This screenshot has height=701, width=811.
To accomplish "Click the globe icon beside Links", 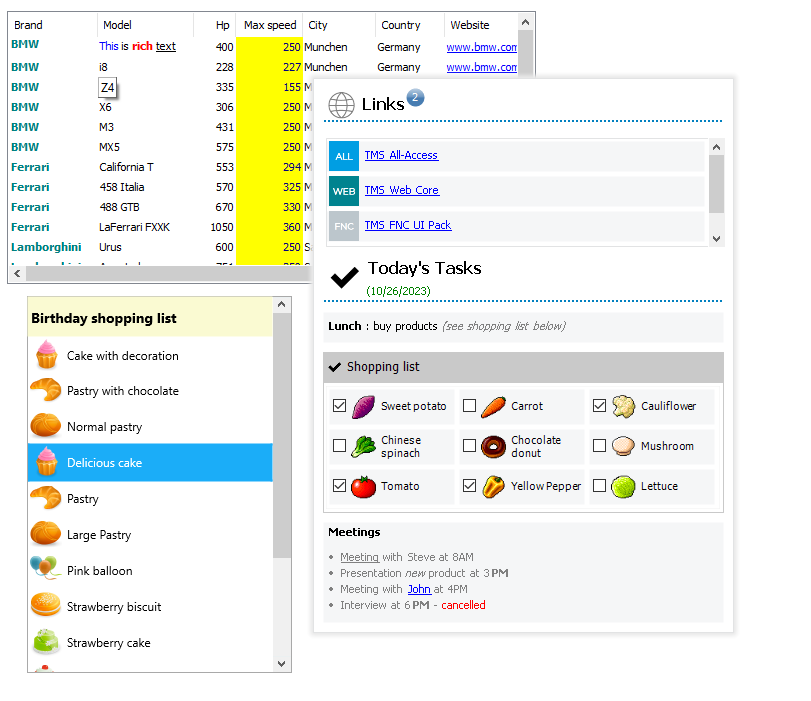I will pos(341,105).
